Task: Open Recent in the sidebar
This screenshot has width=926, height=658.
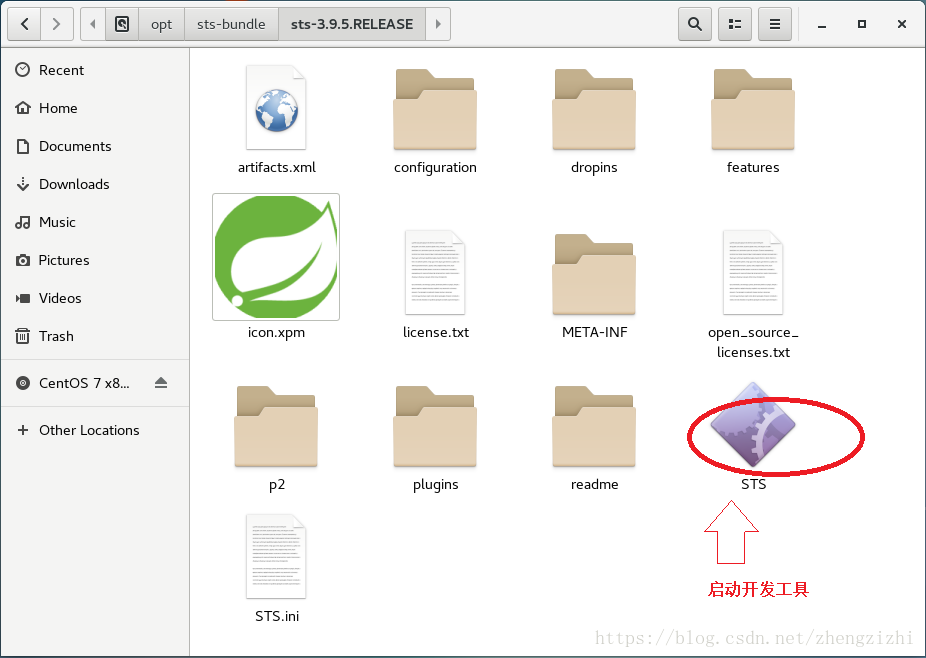Action: click(x=95, y=70)
